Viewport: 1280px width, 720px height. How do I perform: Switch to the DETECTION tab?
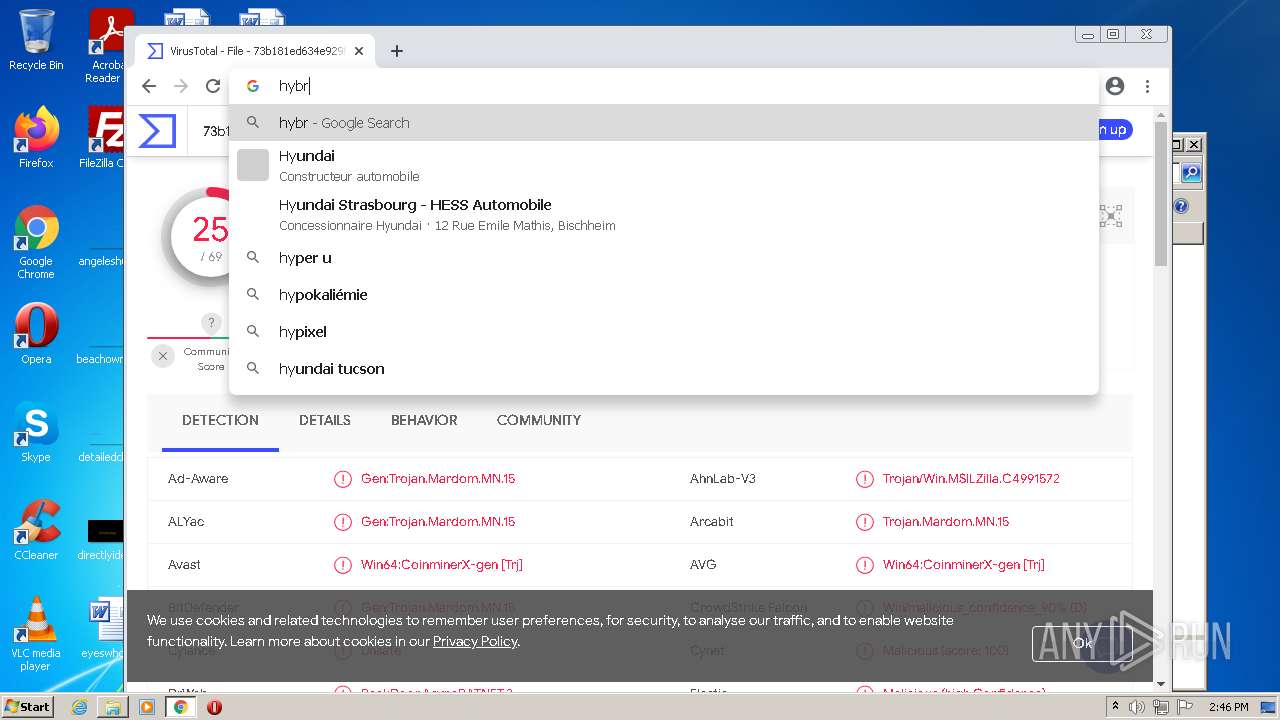(x=220, y=420)
